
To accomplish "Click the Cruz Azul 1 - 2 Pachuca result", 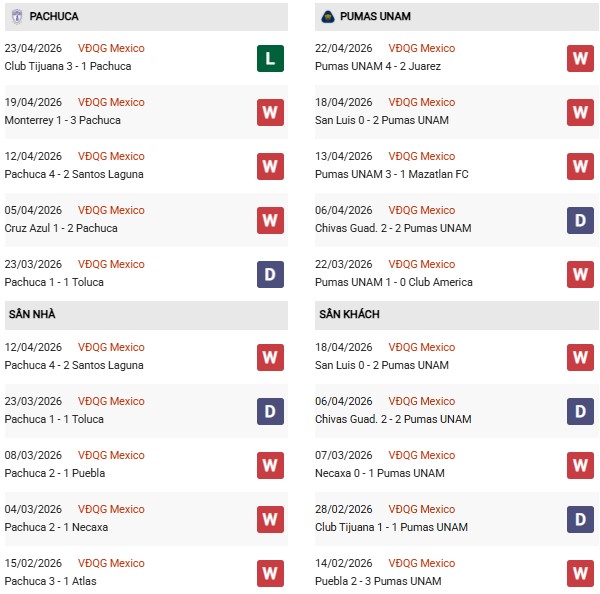I will 61,228.
